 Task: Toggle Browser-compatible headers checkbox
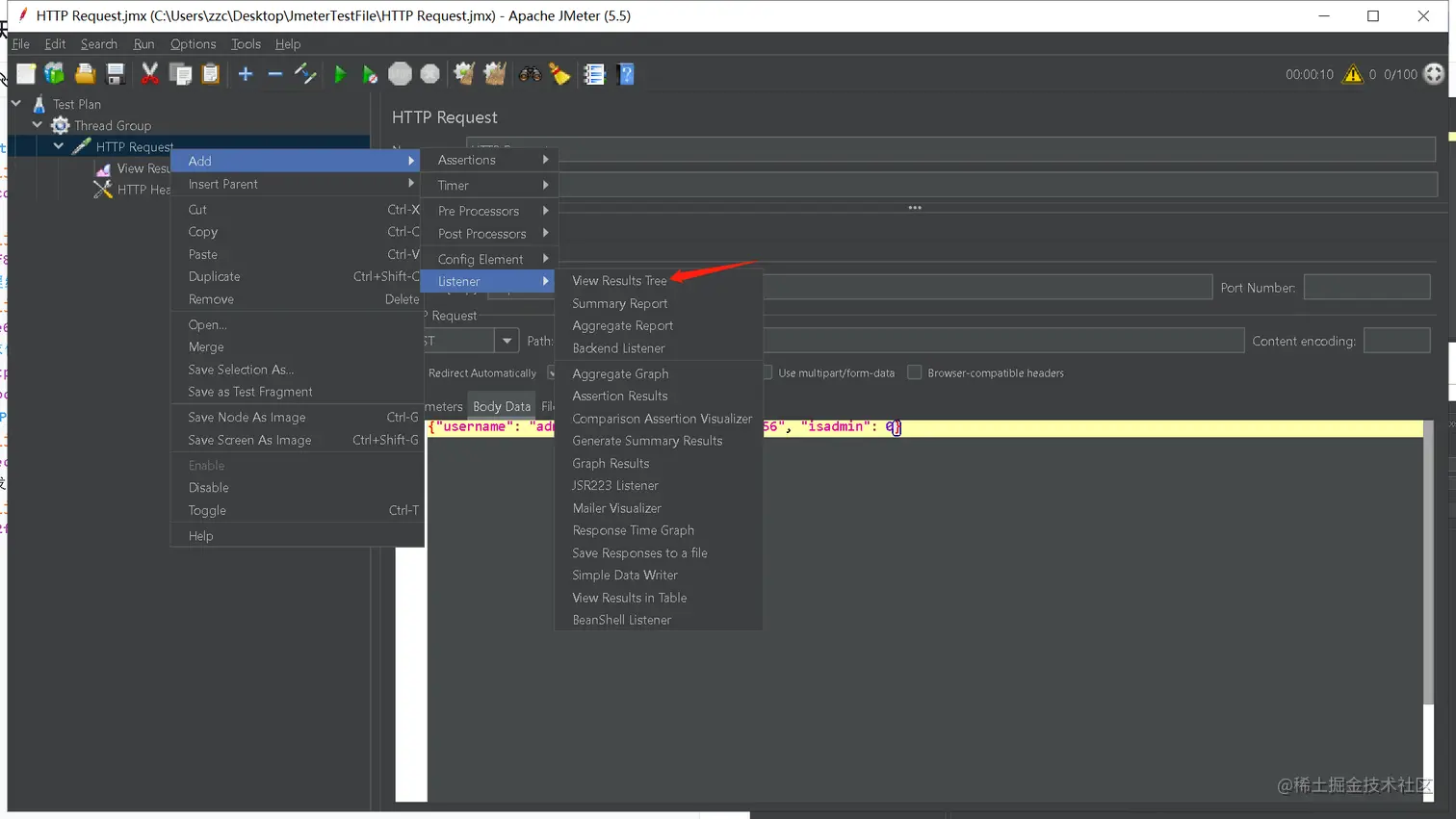915,372
